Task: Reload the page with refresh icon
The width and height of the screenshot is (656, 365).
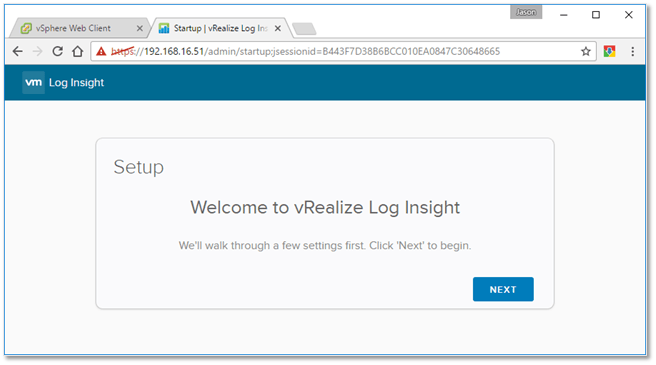Action: (57, 51)
